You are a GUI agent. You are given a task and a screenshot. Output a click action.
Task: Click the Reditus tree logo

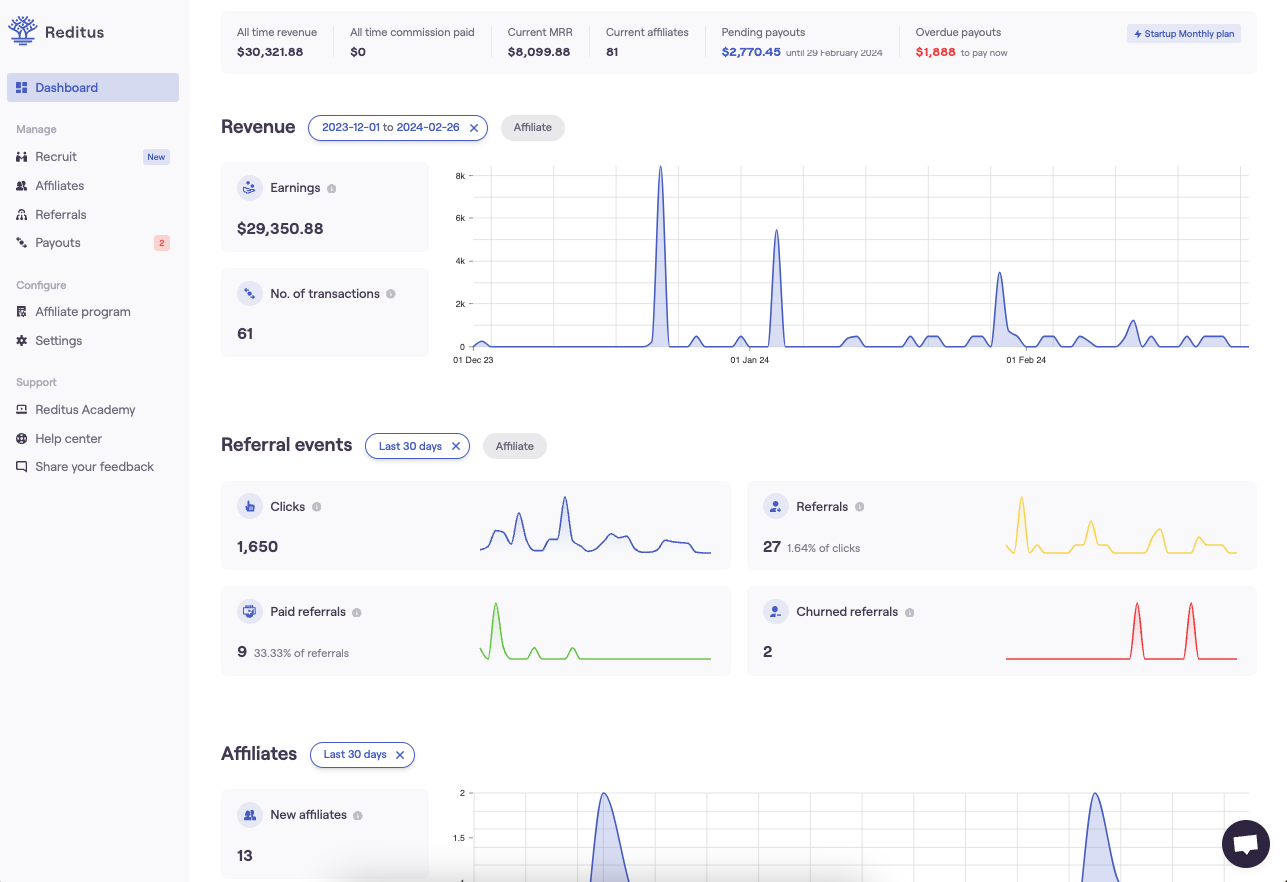tap(21, 30)
